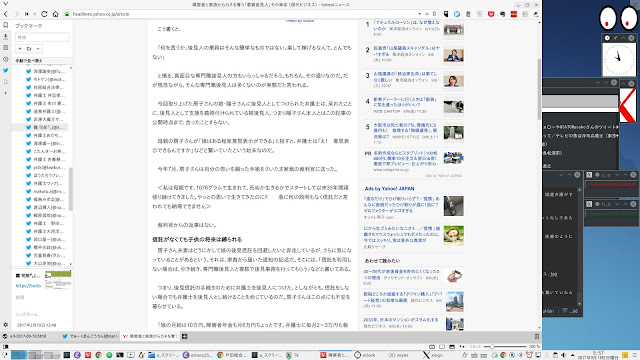
Task: Open a new tab with plus button
Action: pyautogui.click(x=184, y=336)
